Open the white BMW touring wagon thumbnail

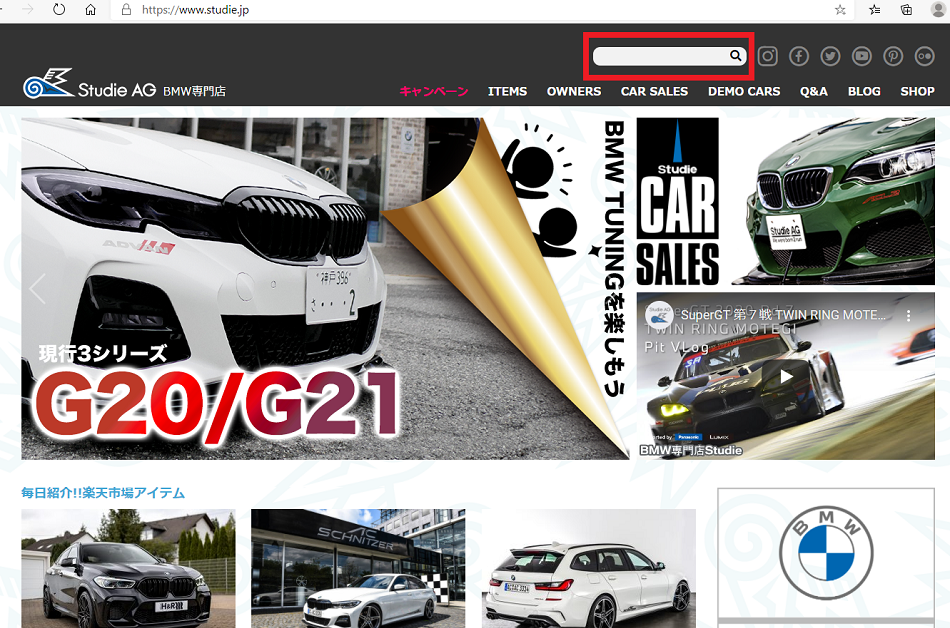[x=589, y=569]
